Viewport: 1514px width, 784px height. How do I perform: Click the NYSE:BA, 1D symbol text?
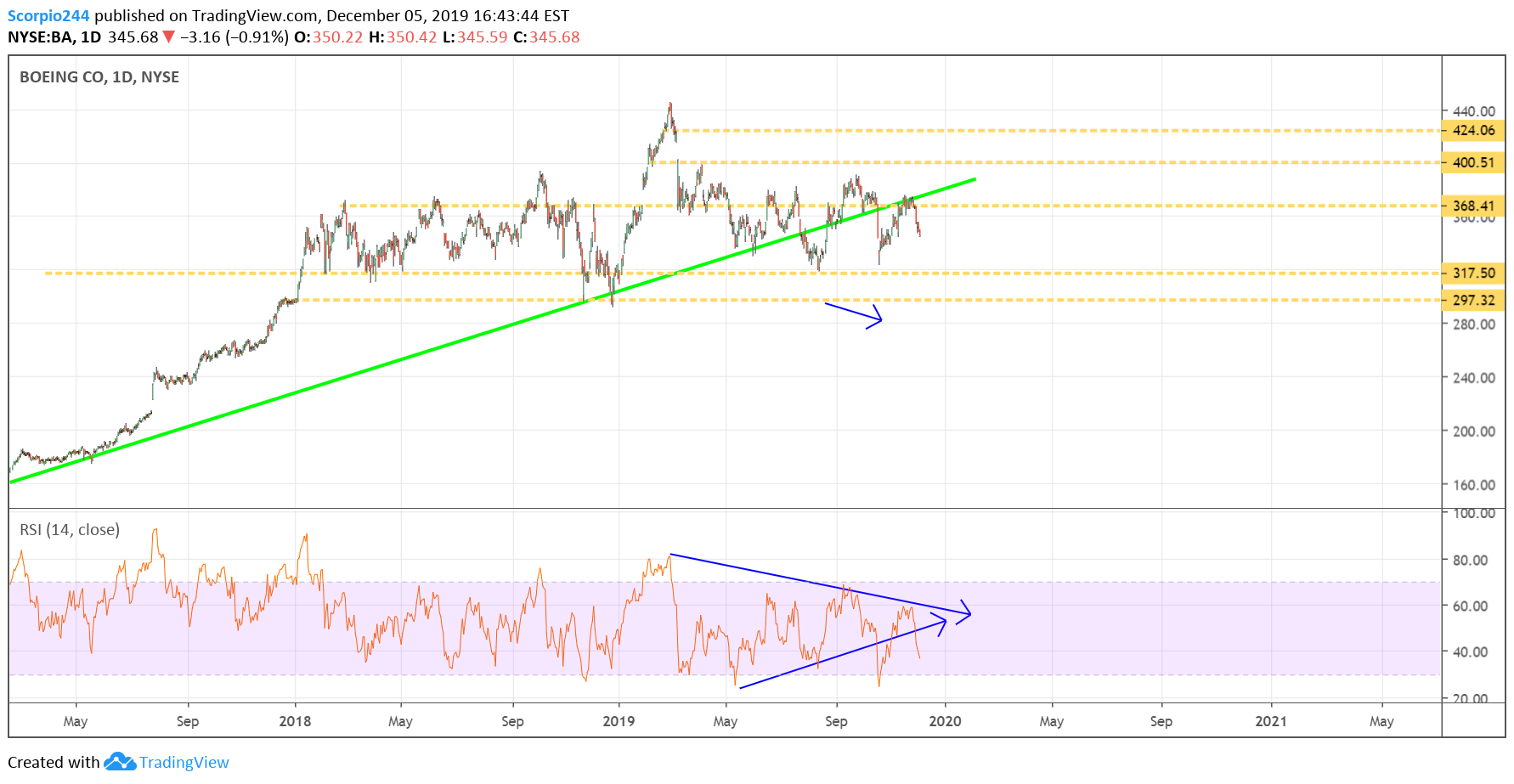click(54, 37)
